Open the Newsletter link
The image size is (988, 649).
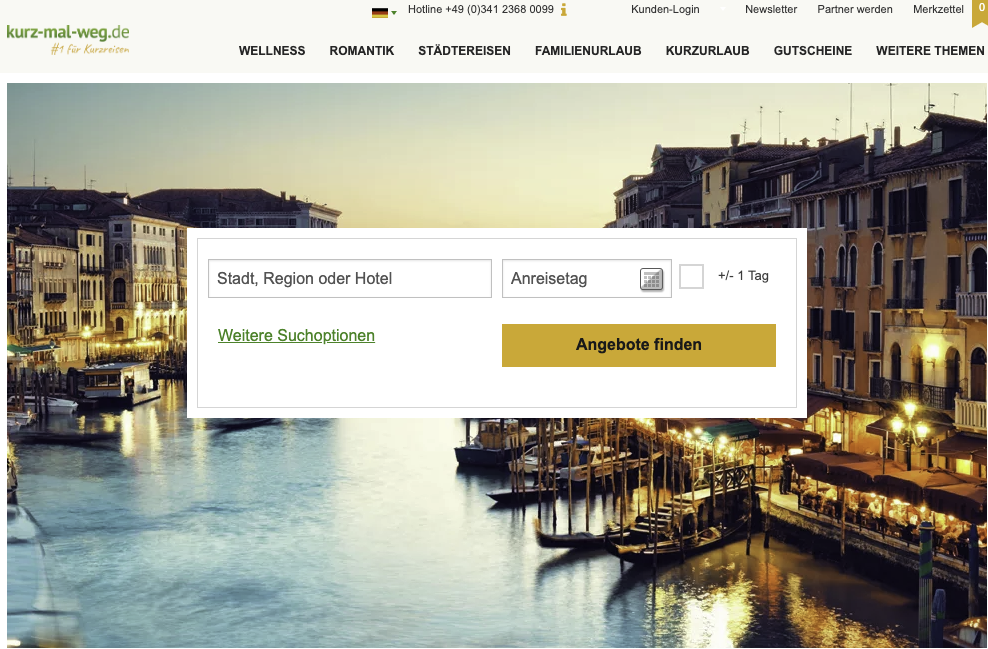pyautogui.click(x=771, y=9)
